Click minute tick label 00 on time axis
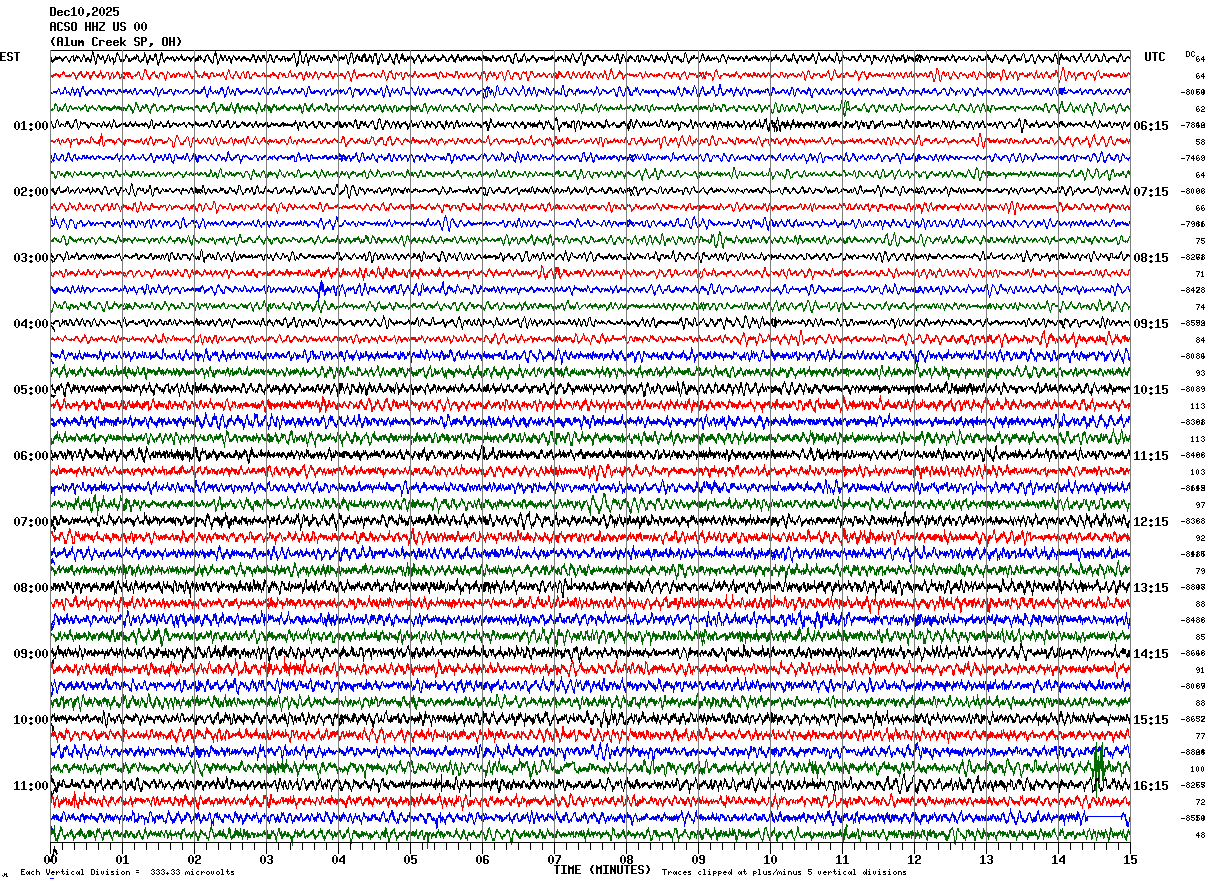The width and height of the screenshot is (1210, 886). point(51,859)
